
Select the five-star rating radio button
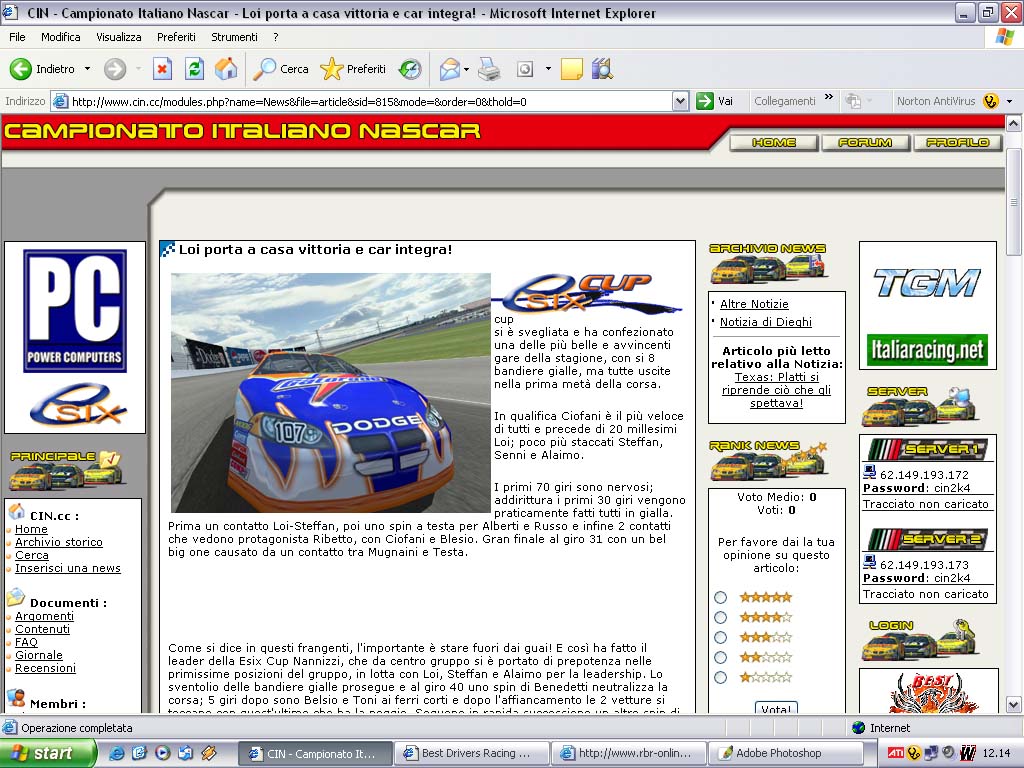[720, 598]
